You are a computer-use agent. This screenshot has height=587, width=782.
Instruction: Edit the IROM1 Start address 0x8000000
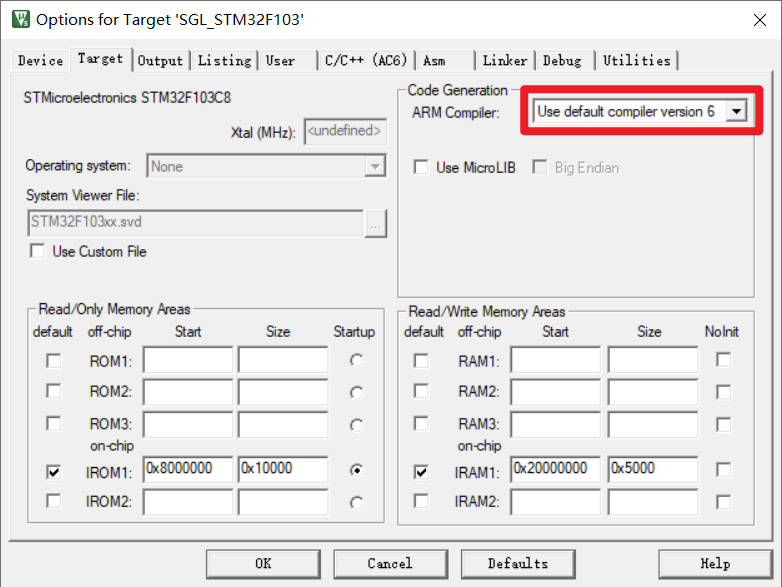click(188, 469)
